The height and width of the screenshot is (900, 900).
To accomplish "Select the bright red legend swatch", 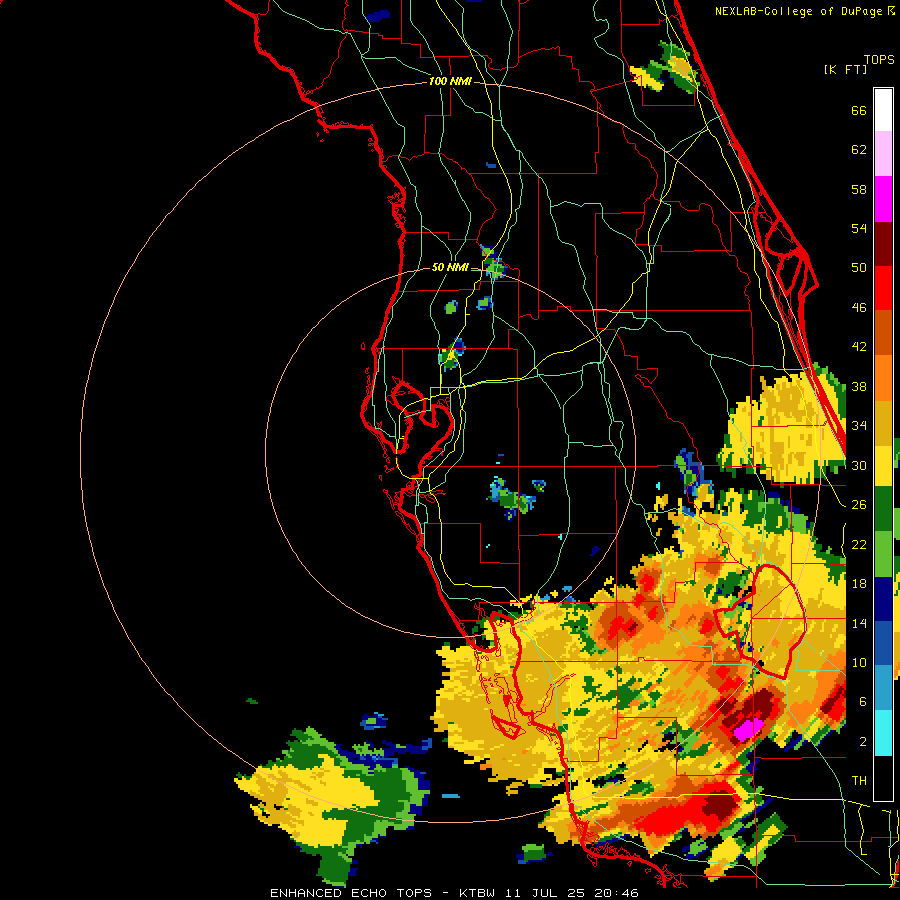I will [x=883, y=288].
